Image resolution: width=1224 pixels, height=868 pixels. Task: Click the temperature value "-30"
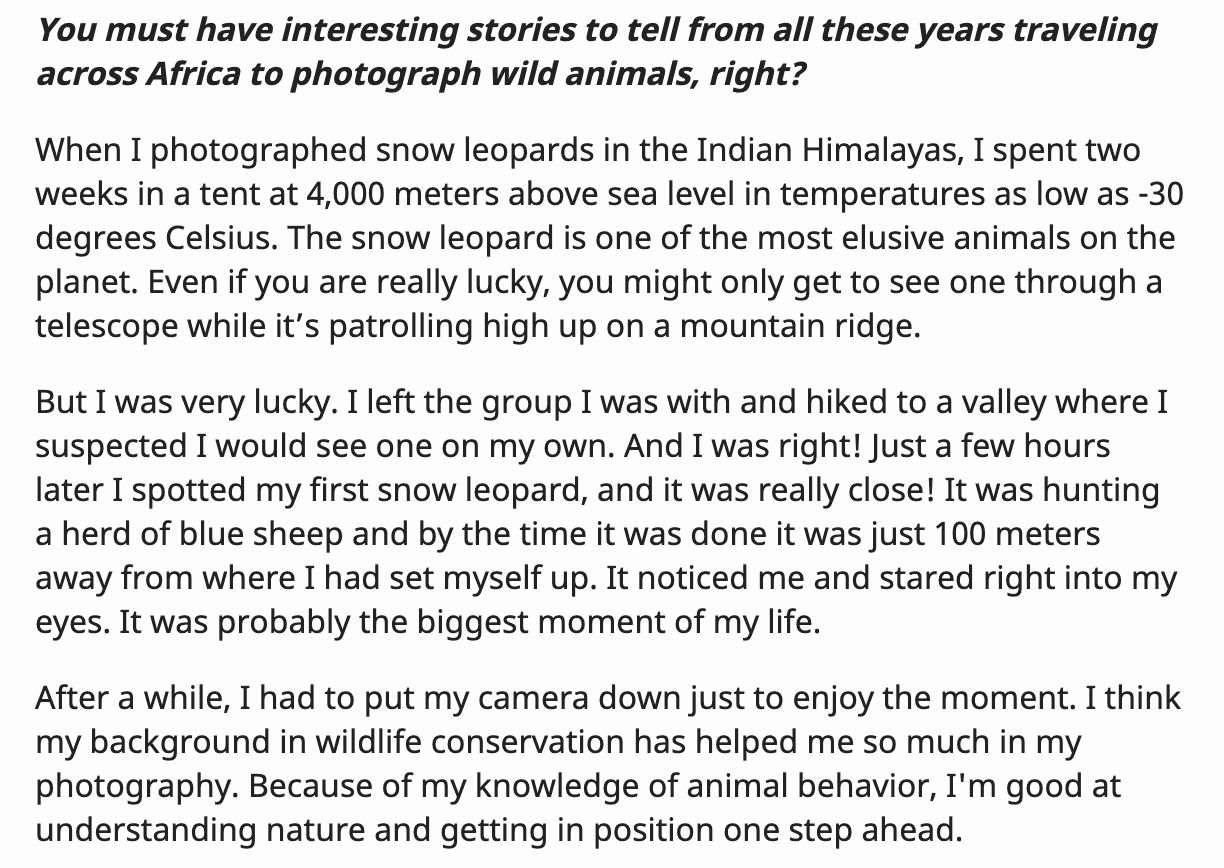1161,195
